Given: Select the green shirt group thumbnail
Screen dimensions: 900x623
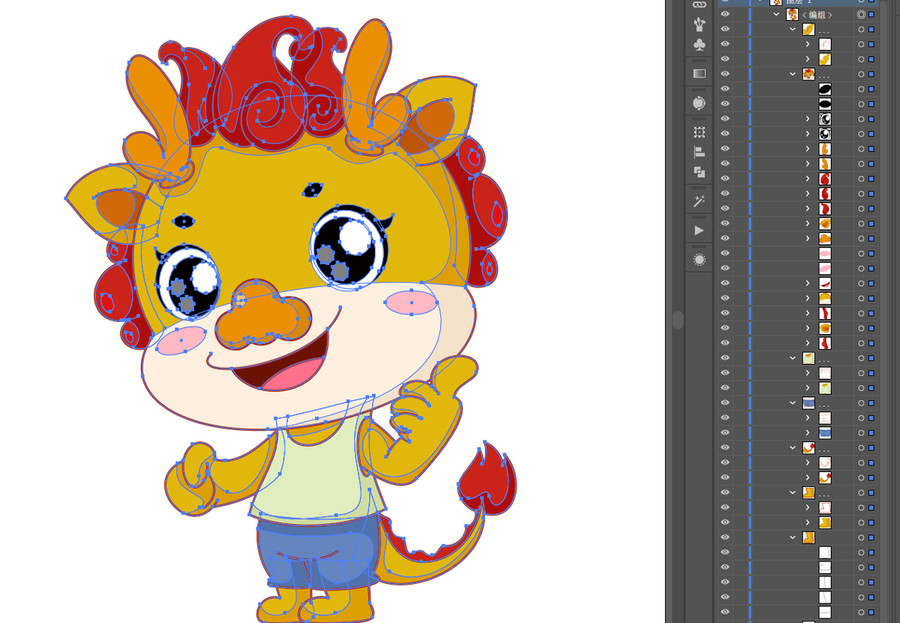Looking at the screenshot, I should click(x=809, y=358).
